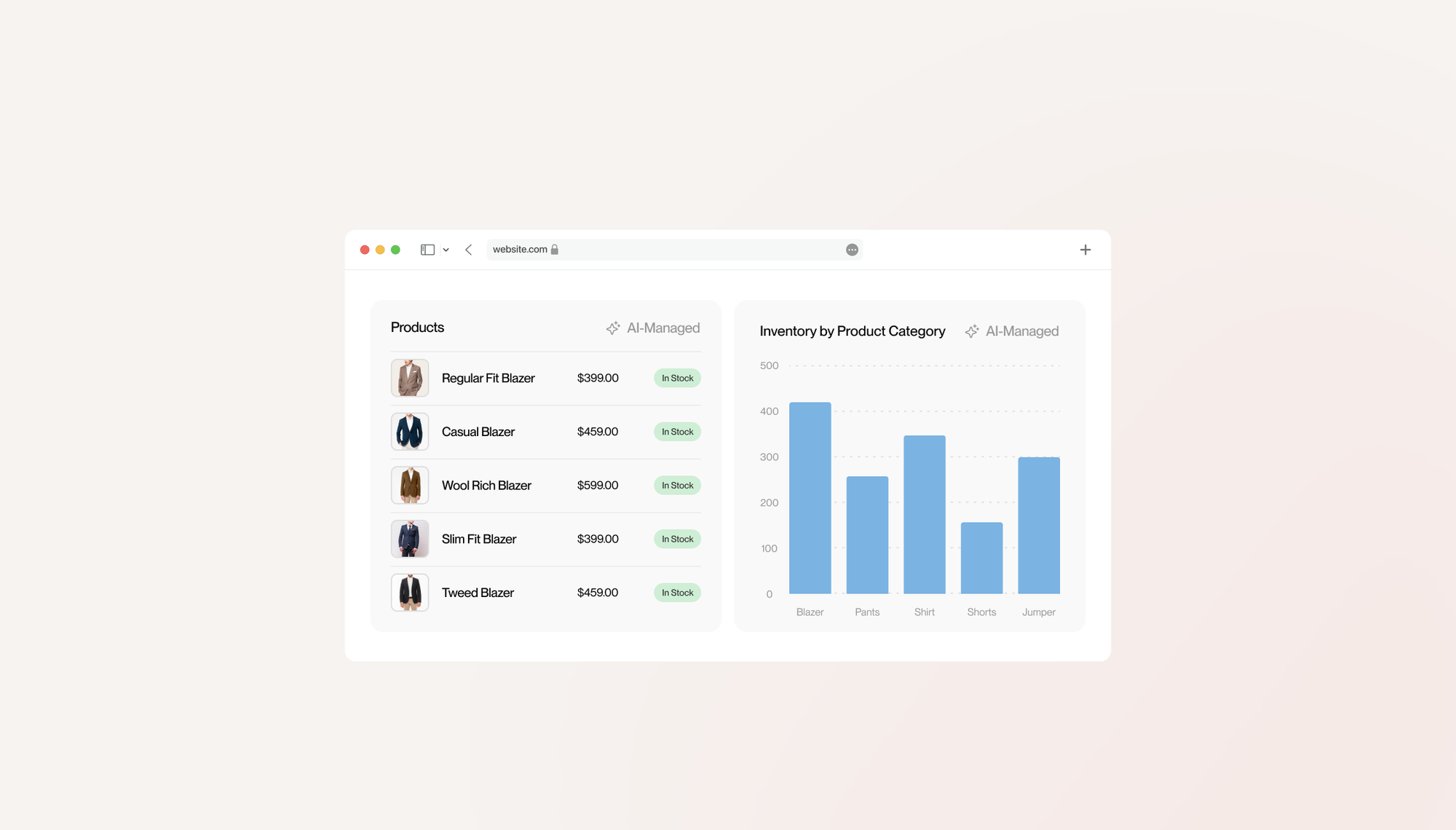Click the 100 value on the y-axis
Image resolution: width=1456 pixels, height=830 pixels.
[769, 549]
